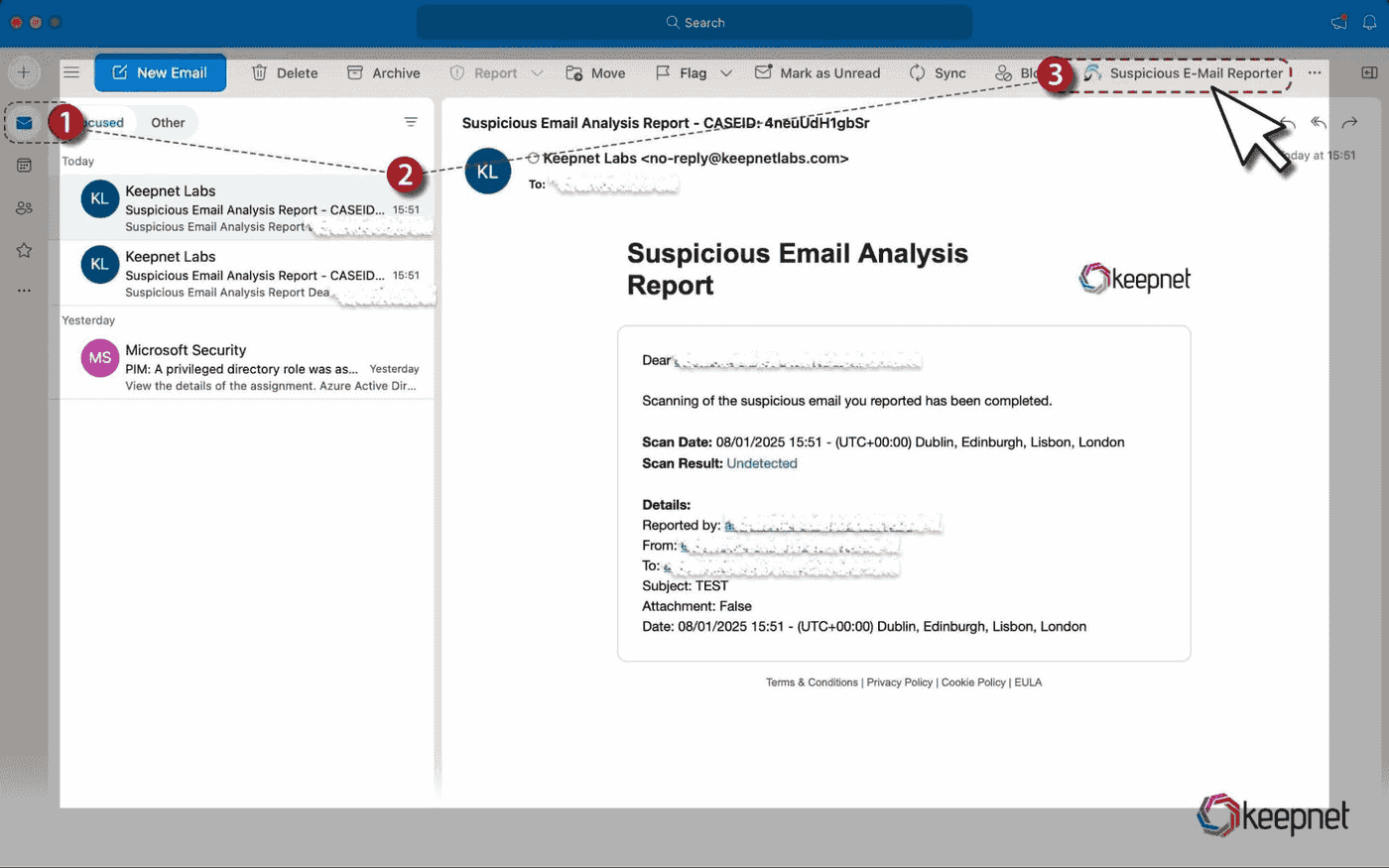This screenshot has height=868, width=1389.
Task: Open the People view in the sidebar
Action: (x=24, y=207)
